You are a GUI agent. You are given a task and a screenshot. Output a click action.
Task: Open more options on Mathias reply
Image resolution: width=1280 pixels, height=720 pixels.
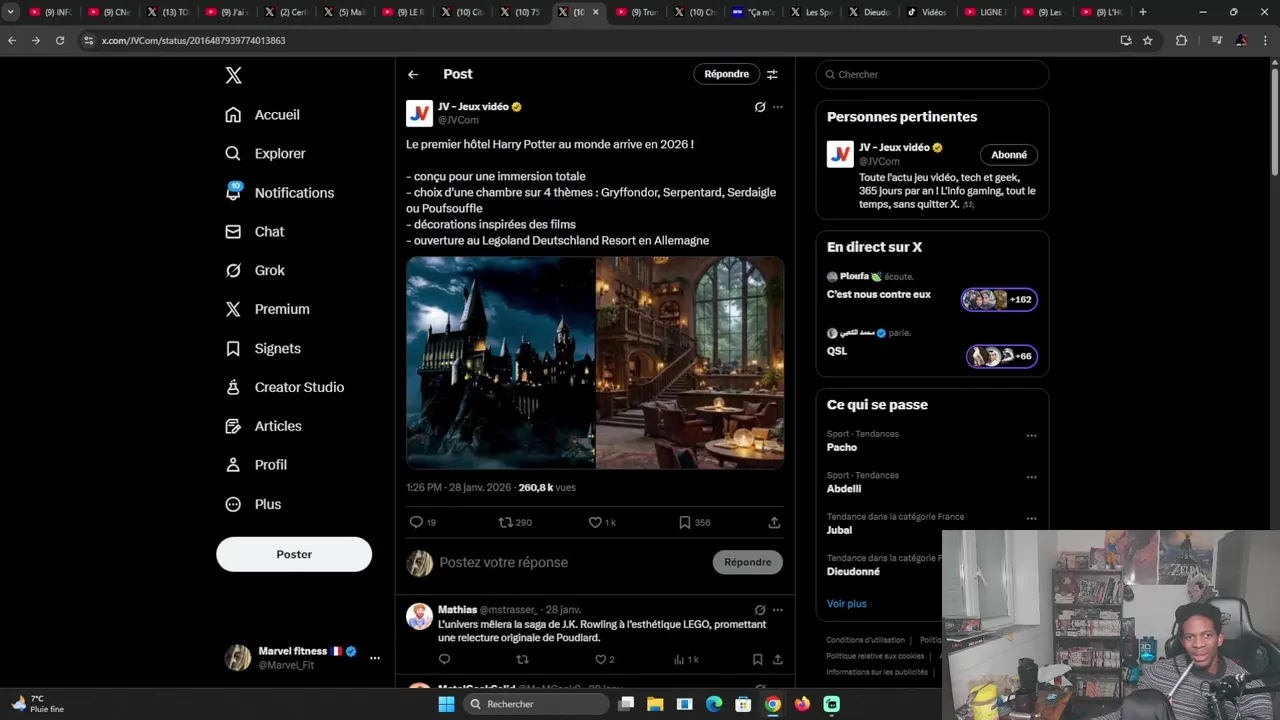coord(778,610)
